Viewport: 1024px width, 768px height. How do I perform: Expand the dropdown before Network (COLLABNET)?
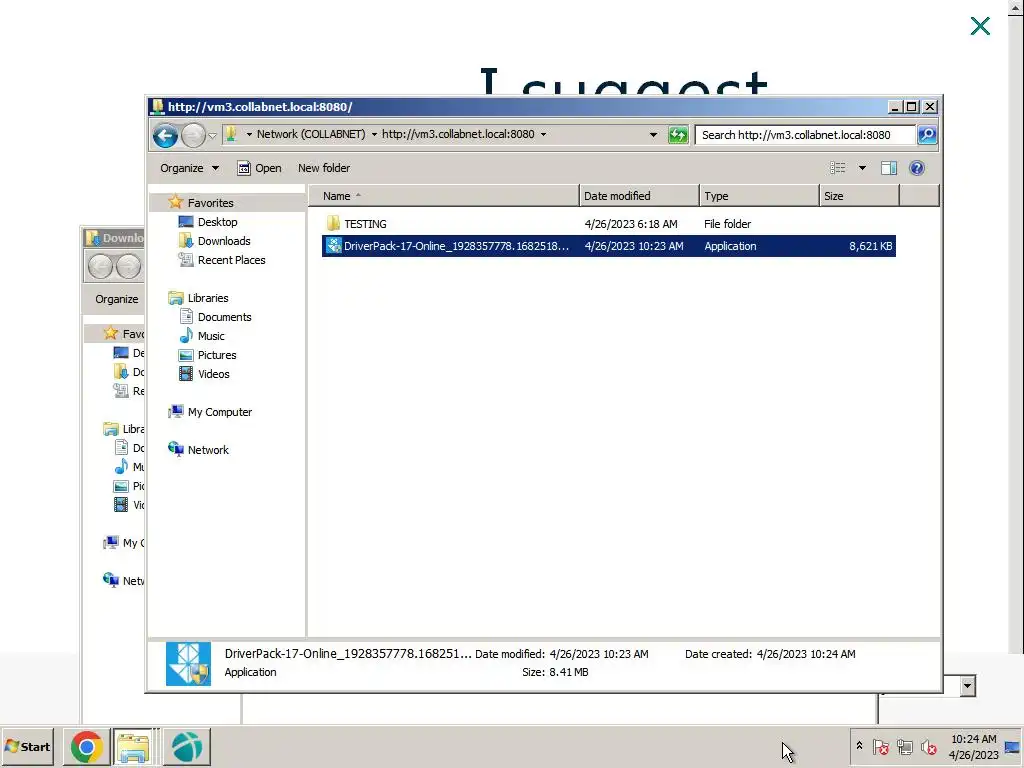249,135
